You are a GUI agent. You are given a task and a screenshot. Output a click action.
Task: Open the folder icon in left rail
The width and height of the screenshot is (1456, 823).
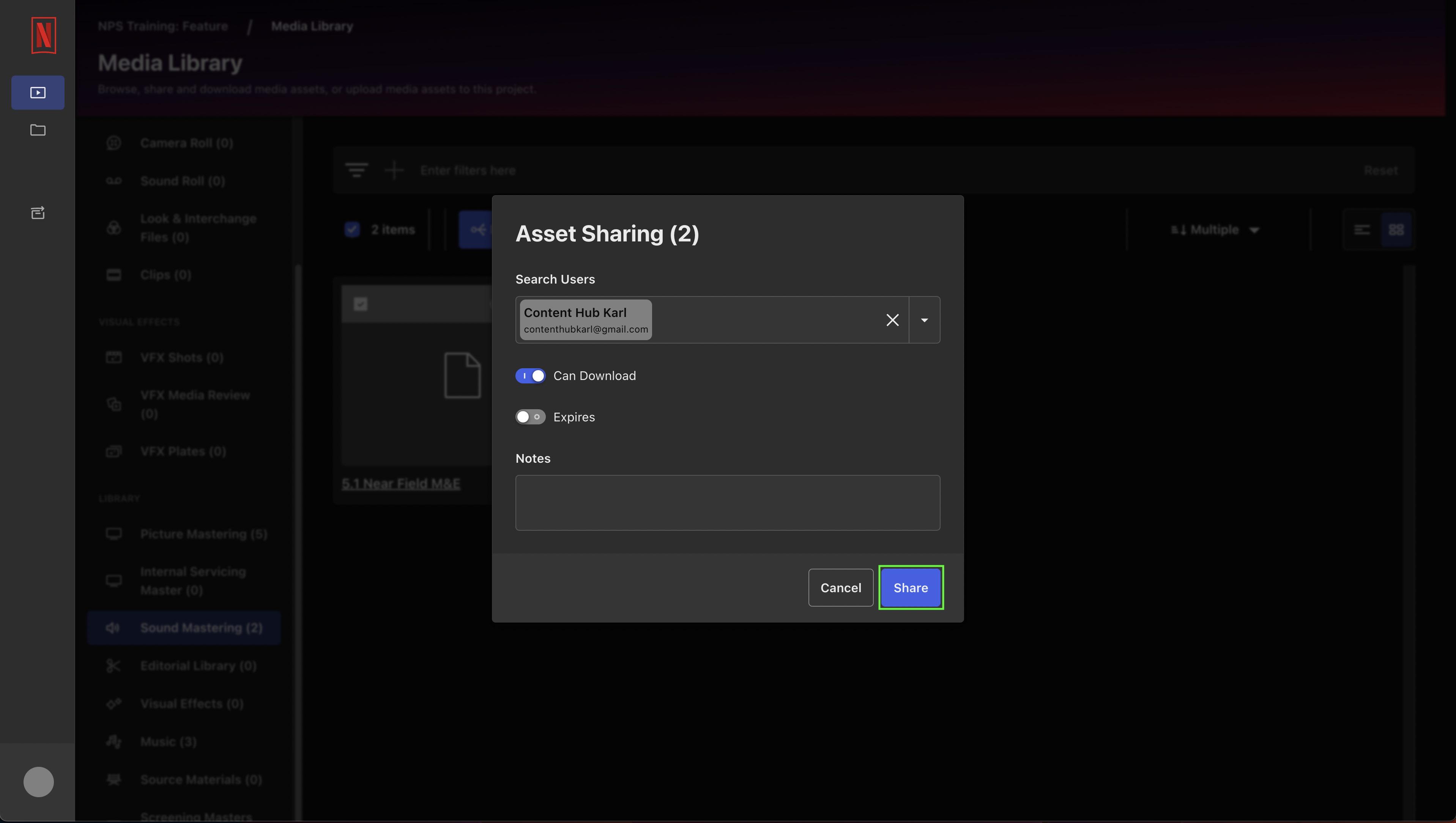pos(38,130)
